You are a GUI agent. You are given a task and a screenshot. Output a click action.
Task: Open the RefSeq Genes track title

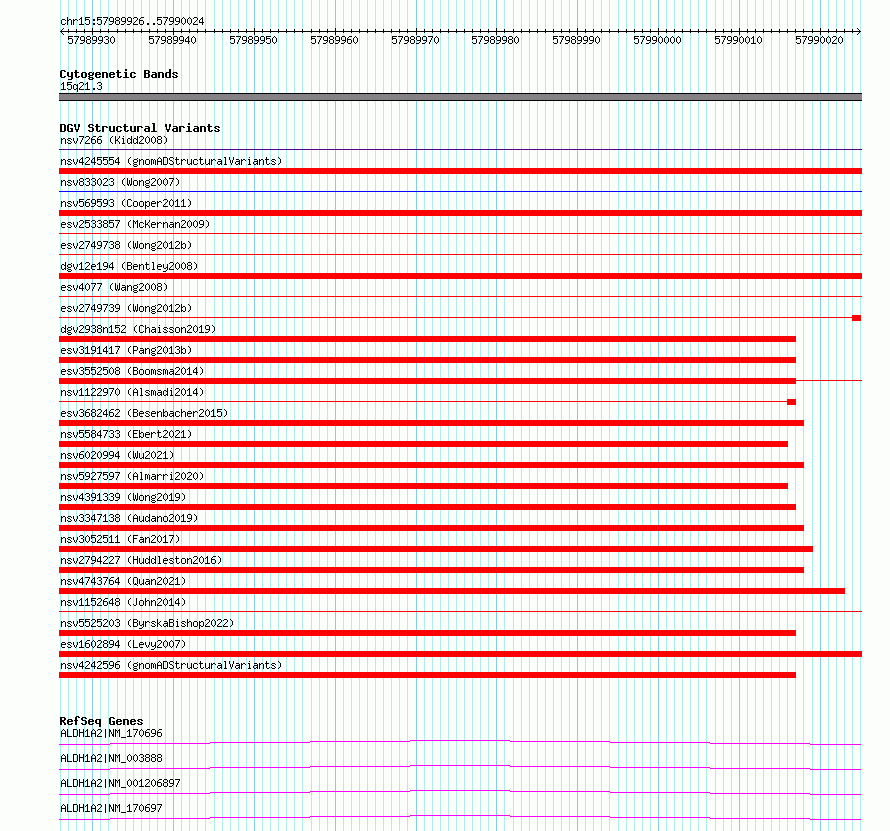coord(102,721)
